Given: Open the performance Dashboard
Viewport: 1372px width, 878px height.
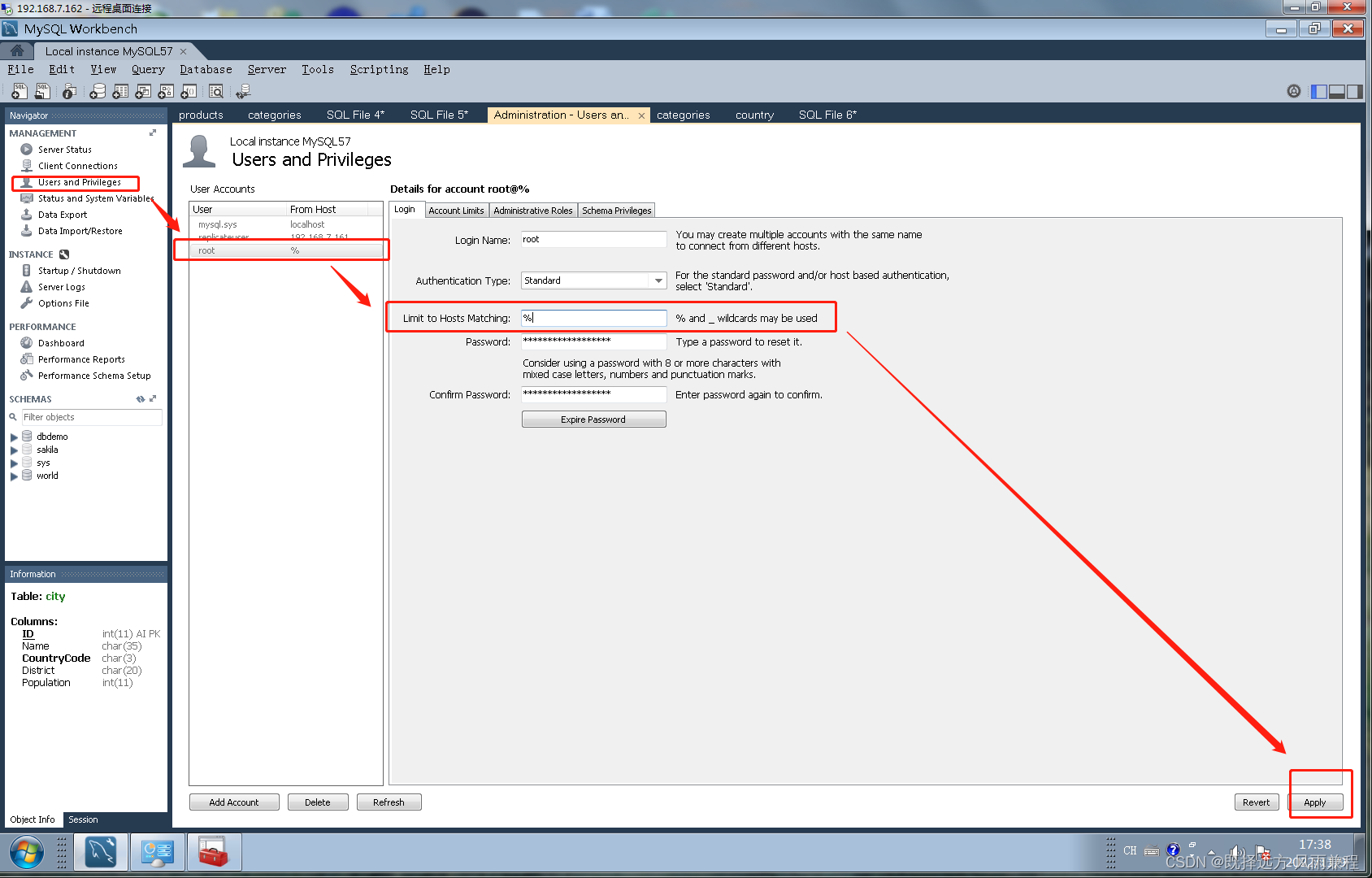Looking at the screenshot, I should (x=61, y=343).
